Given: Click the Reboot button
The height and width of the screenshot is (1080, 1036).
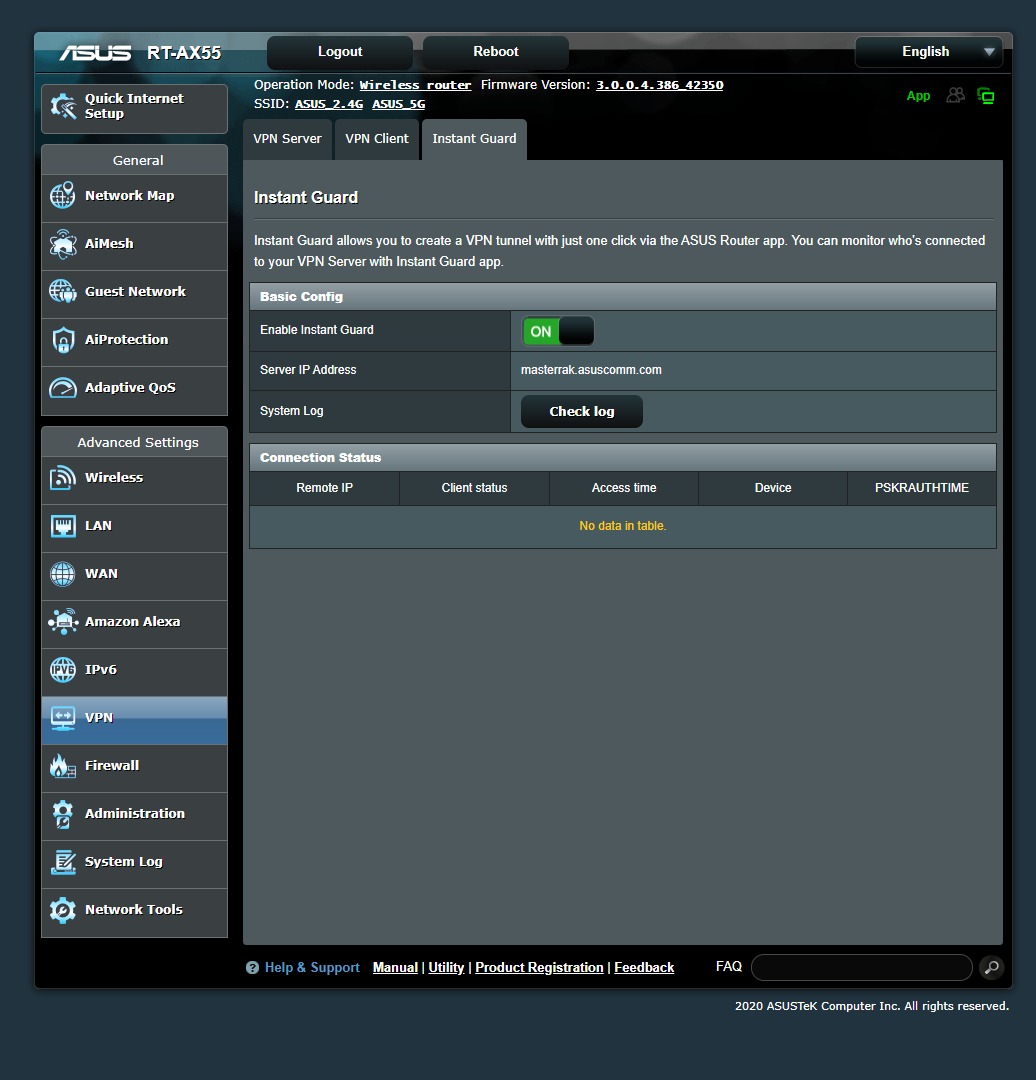Looking at the screenshot, I should pyautogui.click(x=496, y=52).
